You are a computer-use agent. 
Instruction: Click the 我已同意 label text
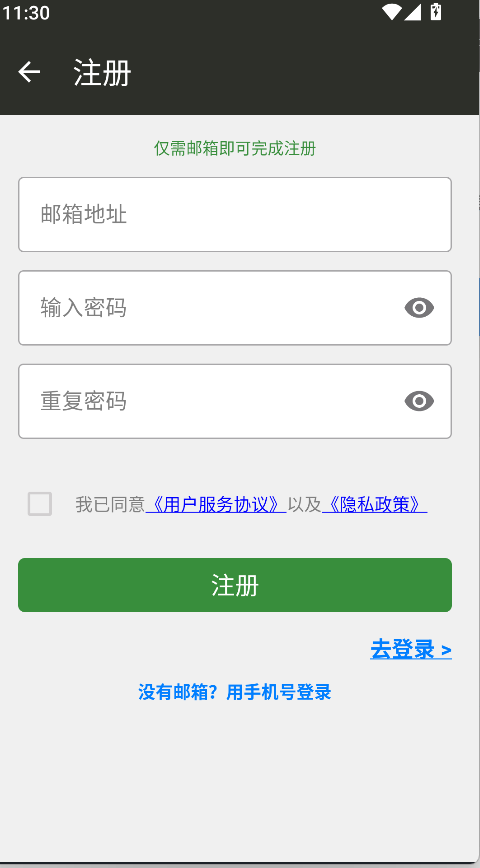click(x=110, y=505)
